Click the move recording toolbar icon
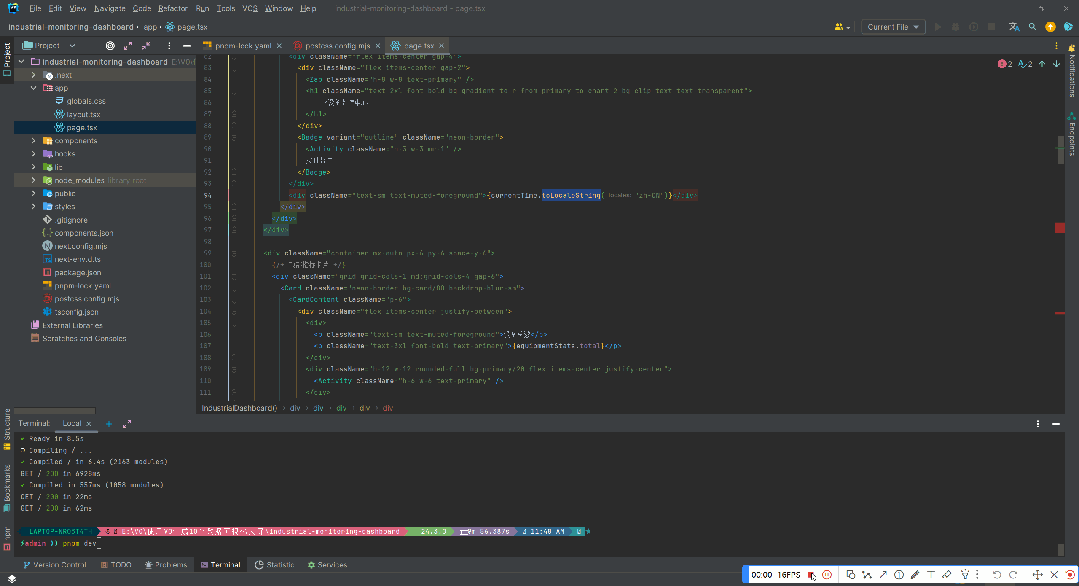1079x586 pixels. 1038,575
